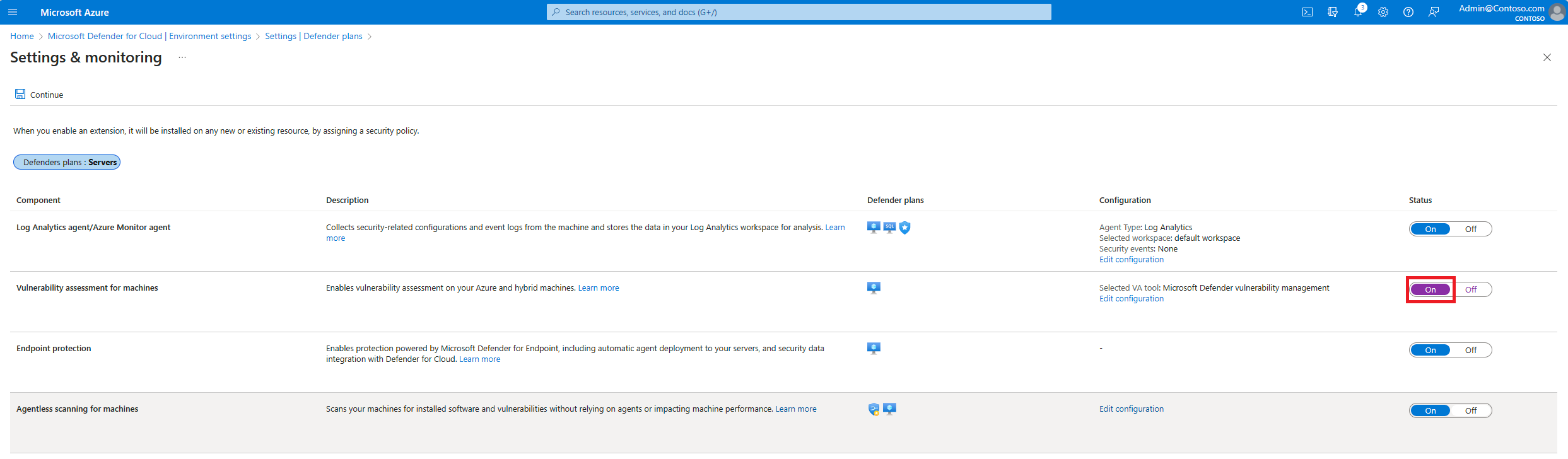The image size is (1568, 459).
Task: Click 'Selected workspace: default workspace' text
Action: tap(1170, 238)
